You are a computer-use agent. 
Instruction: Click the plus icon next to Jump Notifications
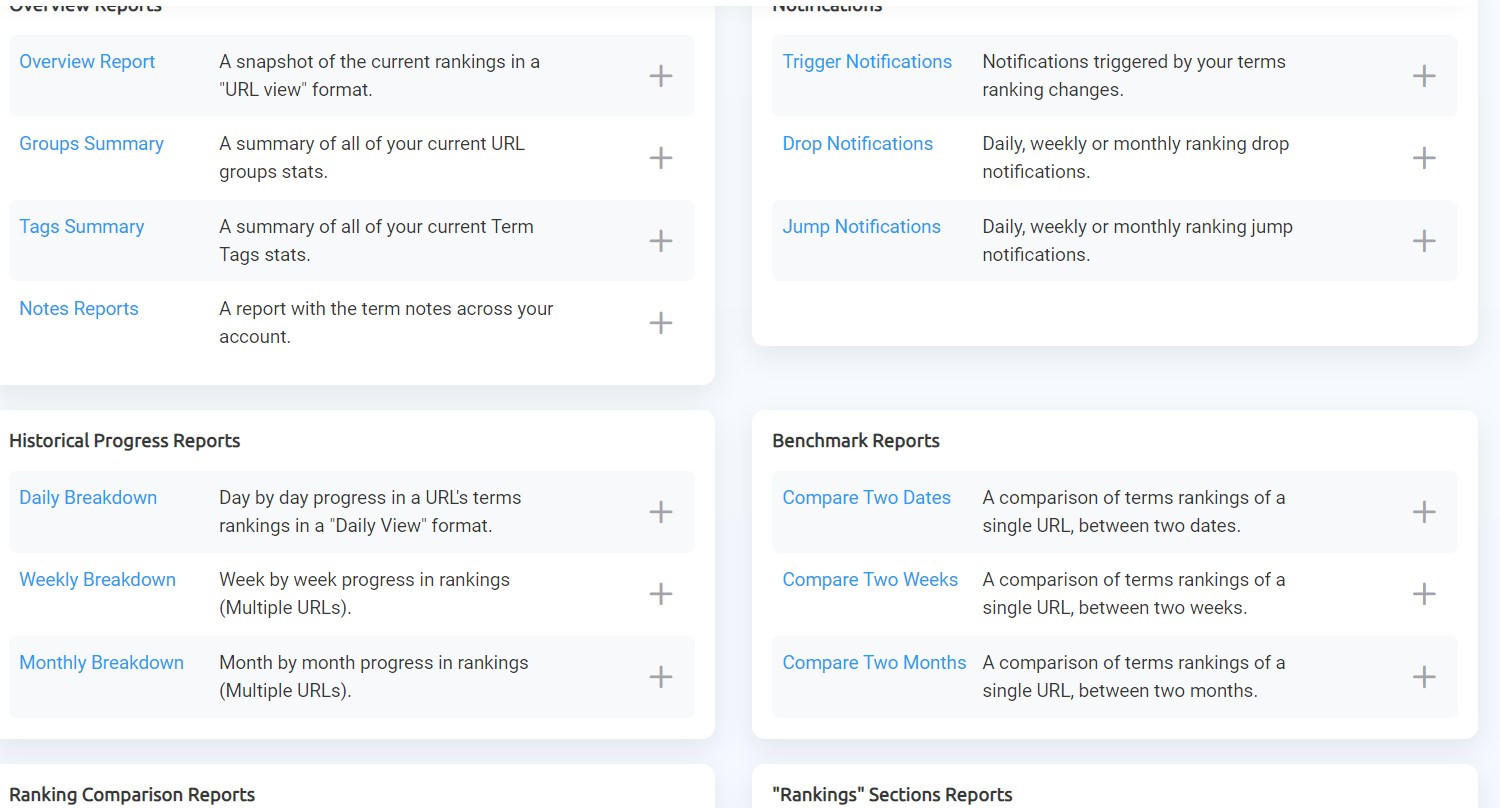point(1424,241)
